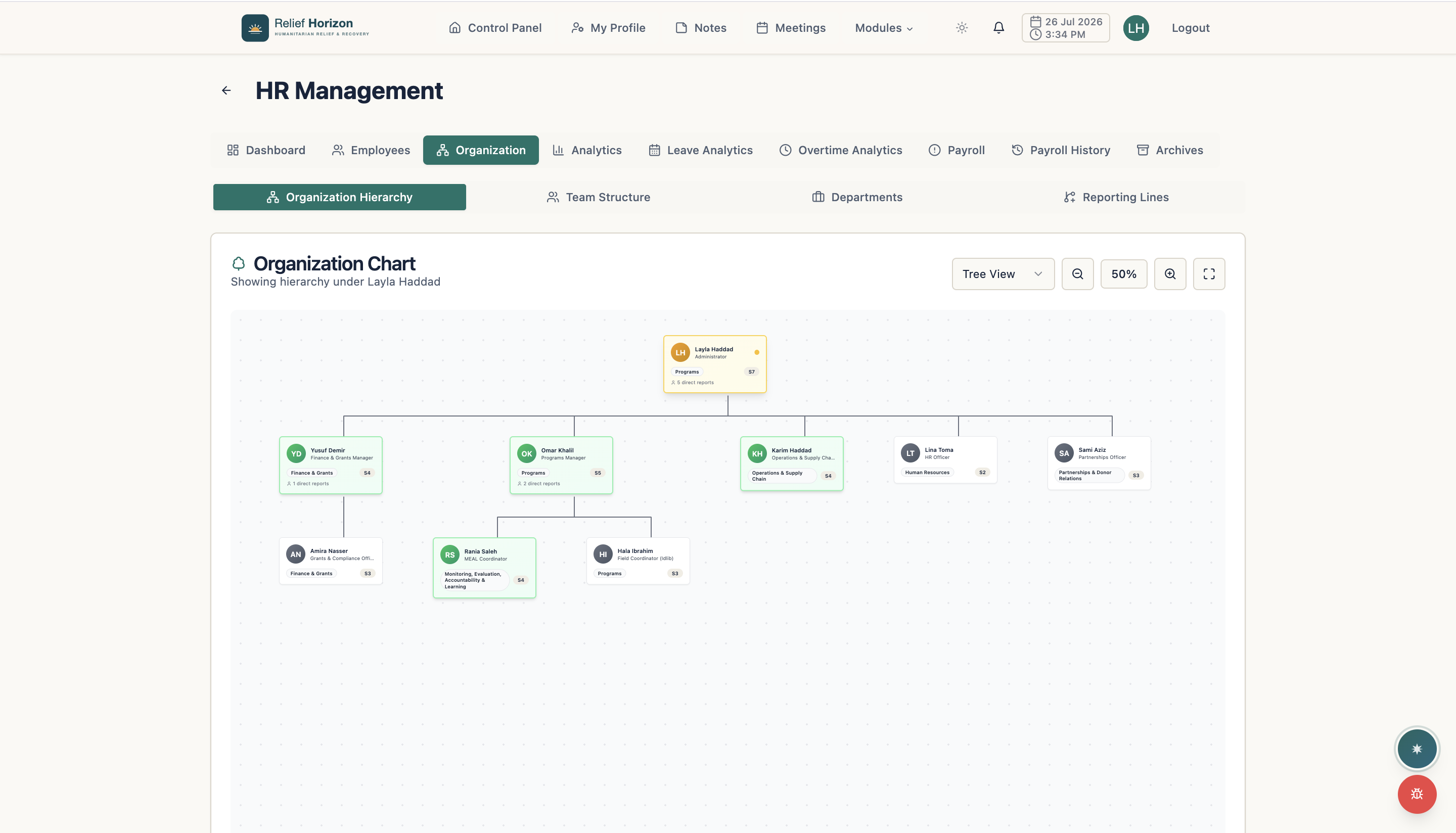This screenshot has height=833, width=1456.
Task: Collapse Yusuf Demir's 1 direct reports
Action: 308,483
